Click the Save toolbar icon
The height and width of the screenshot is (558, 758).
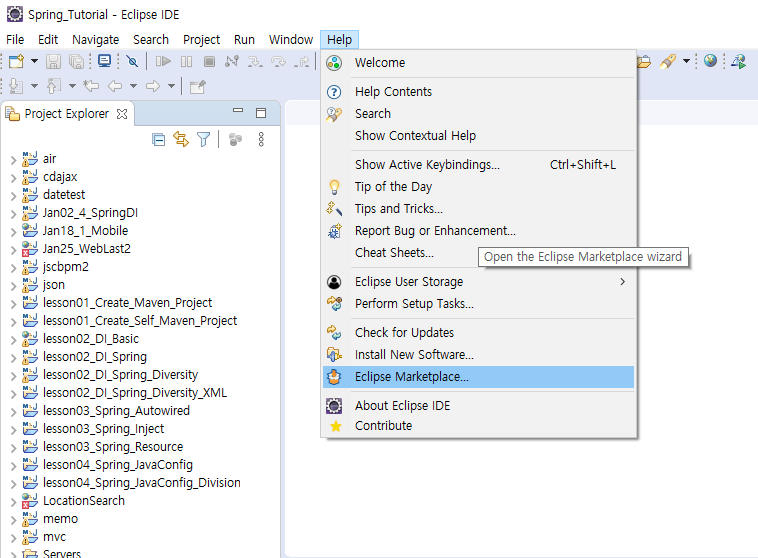coord(53,61)
